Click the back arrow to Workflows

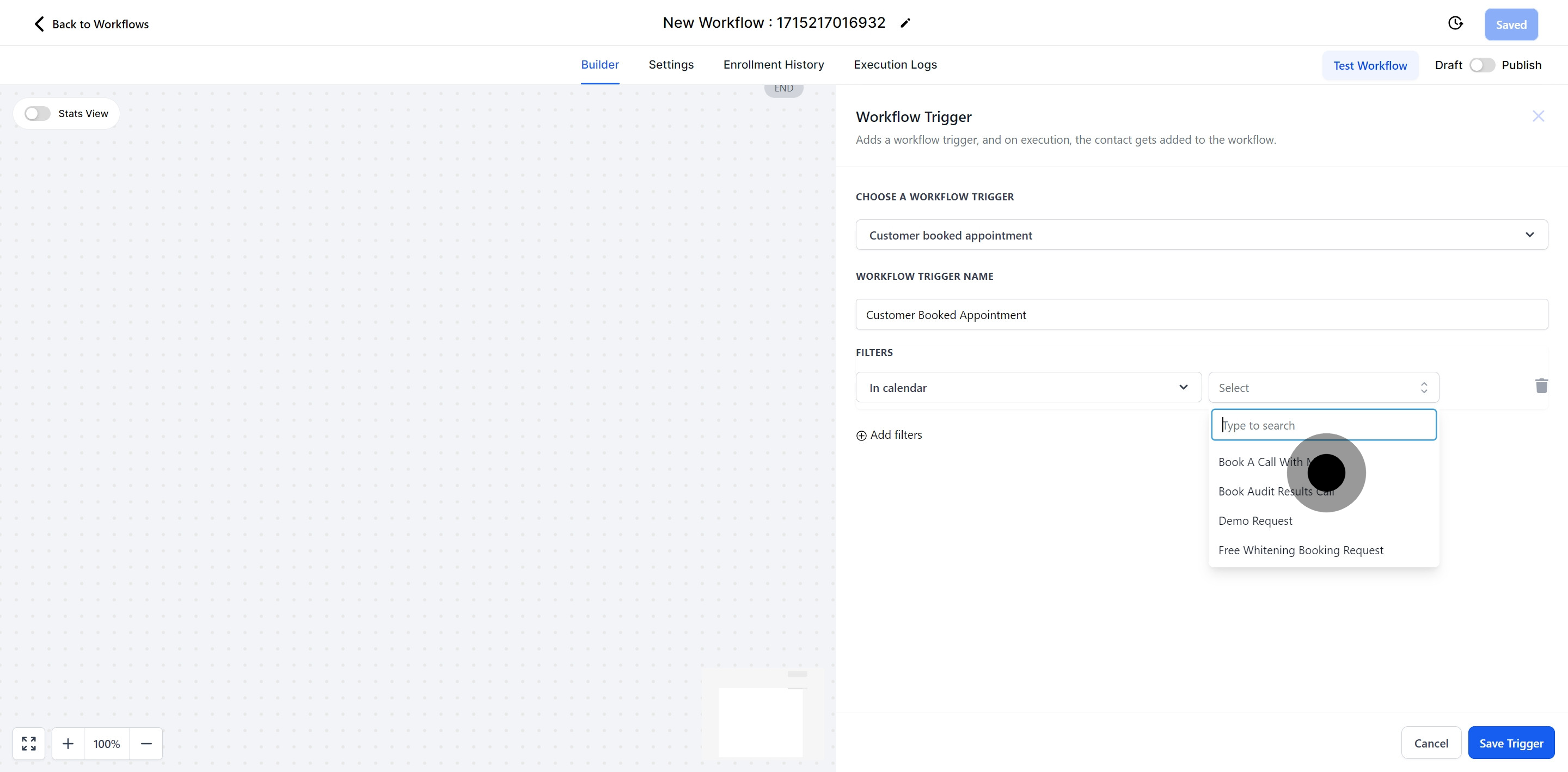[39, 24]
